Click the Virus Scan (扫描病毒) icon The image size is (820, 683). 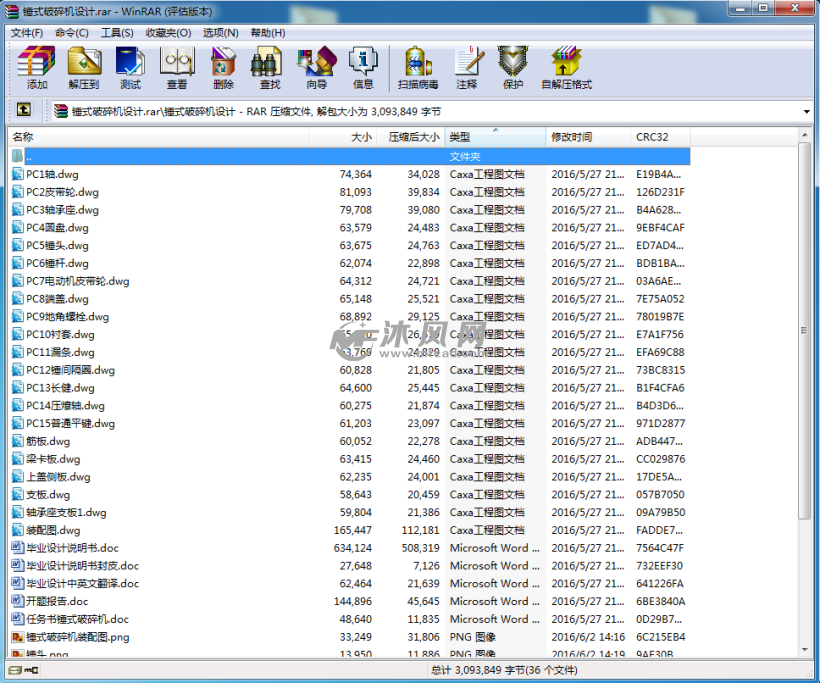[x=418, y=67]
